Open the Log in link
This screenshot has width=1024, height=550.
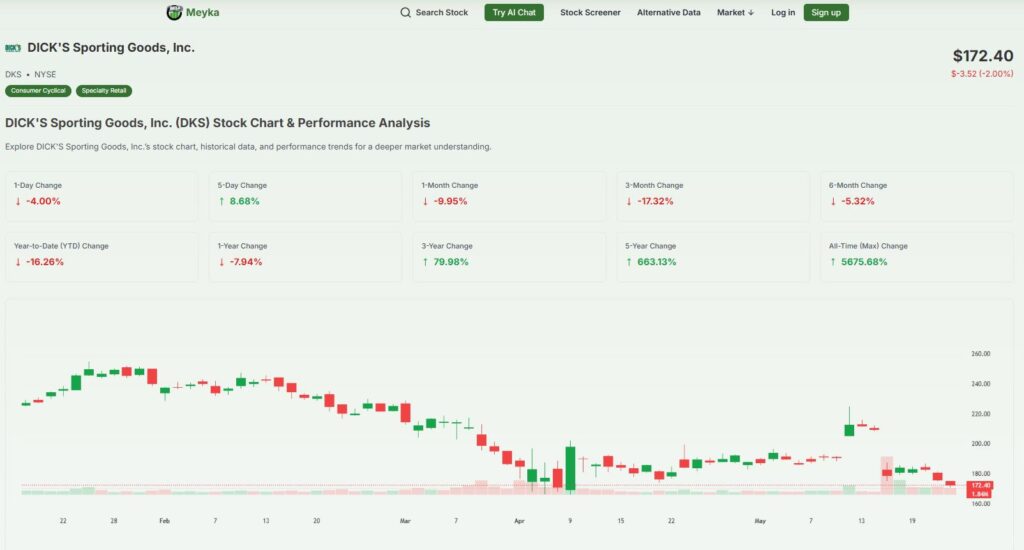click(783, 13)
